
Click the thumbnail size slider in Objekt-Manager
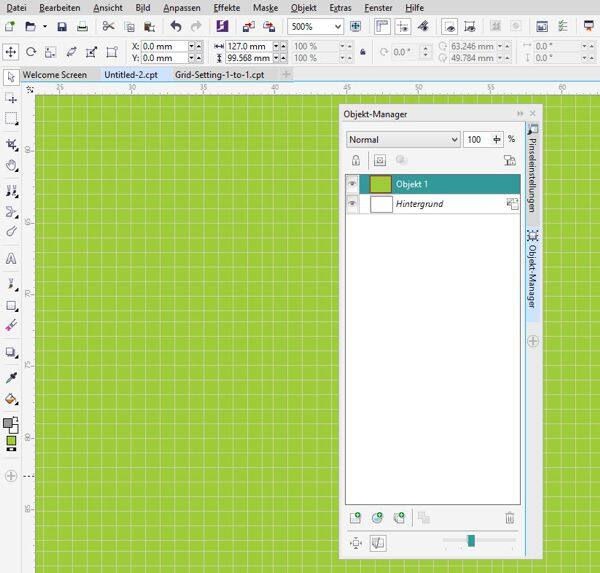[x=471, y=541]
